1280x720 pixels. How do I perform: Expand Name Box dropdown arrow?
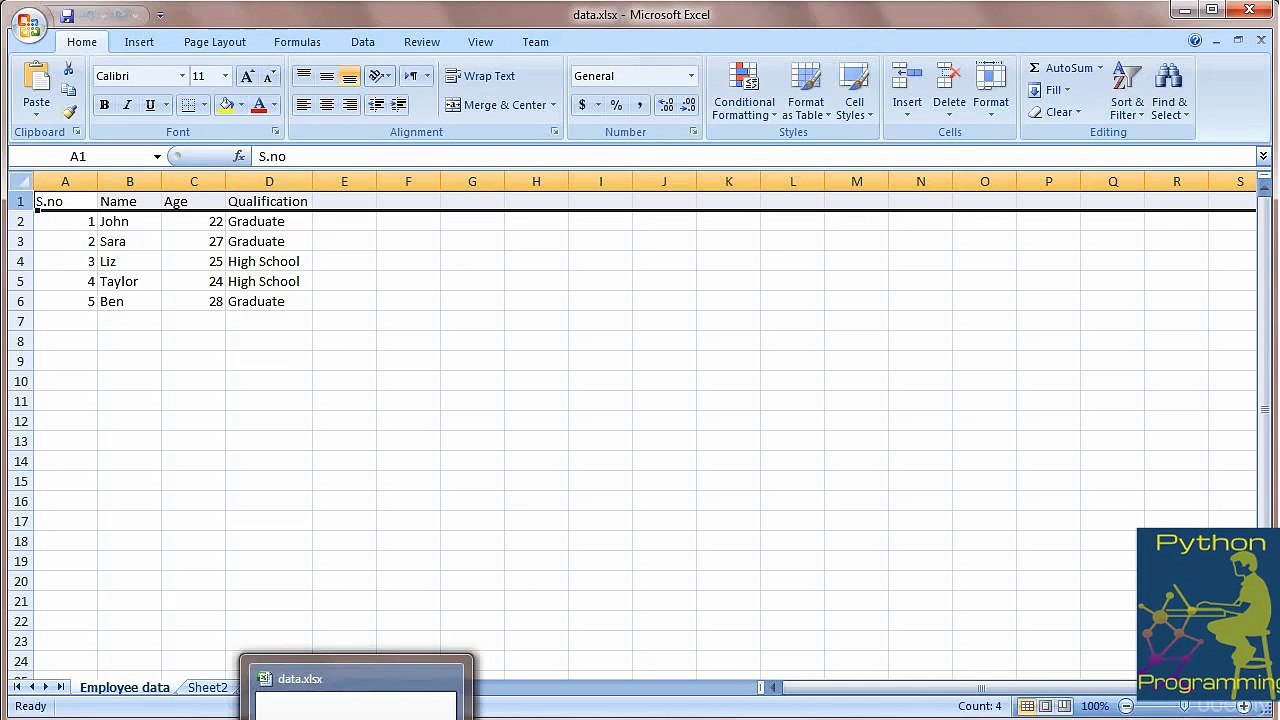point(157,156)
